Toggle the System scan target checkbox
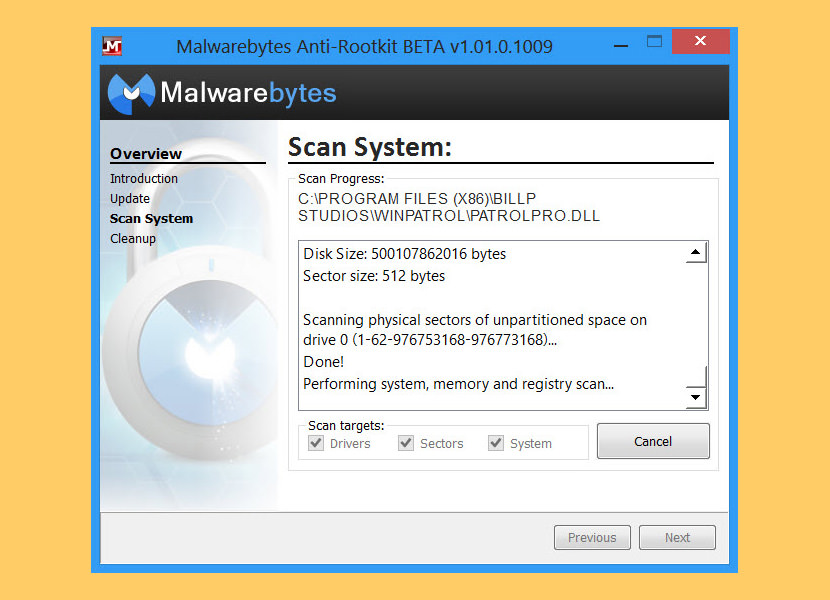This screenshot has width=830, height=600. coord(496,443)
